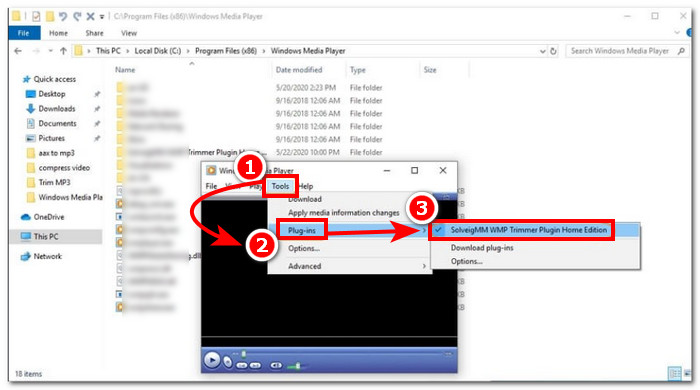Expand breadcrumb chevron after Local Disk (C:)
This screenshot has height=390, width=700.
pyautogui.click(x=188, y=51)
